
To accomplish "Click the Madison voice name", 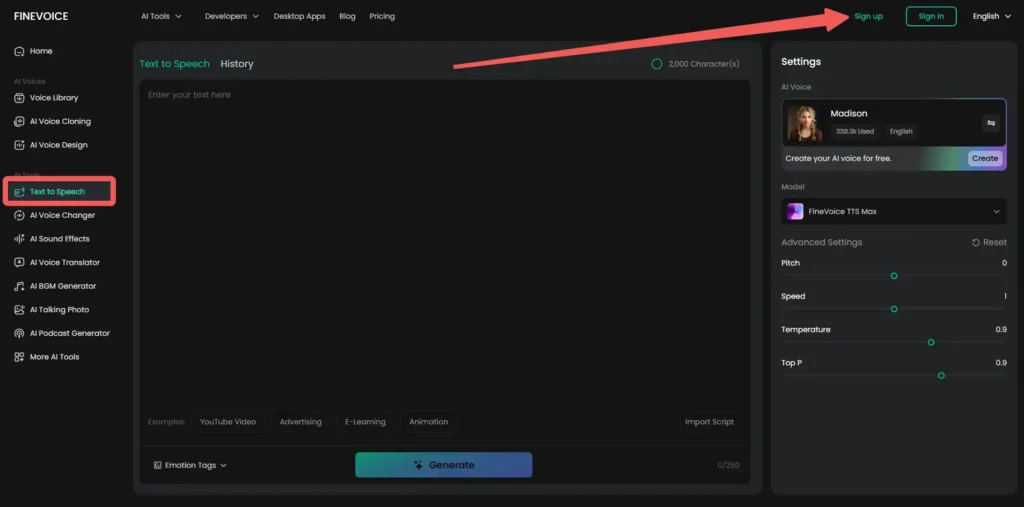I will pos(848,114).
